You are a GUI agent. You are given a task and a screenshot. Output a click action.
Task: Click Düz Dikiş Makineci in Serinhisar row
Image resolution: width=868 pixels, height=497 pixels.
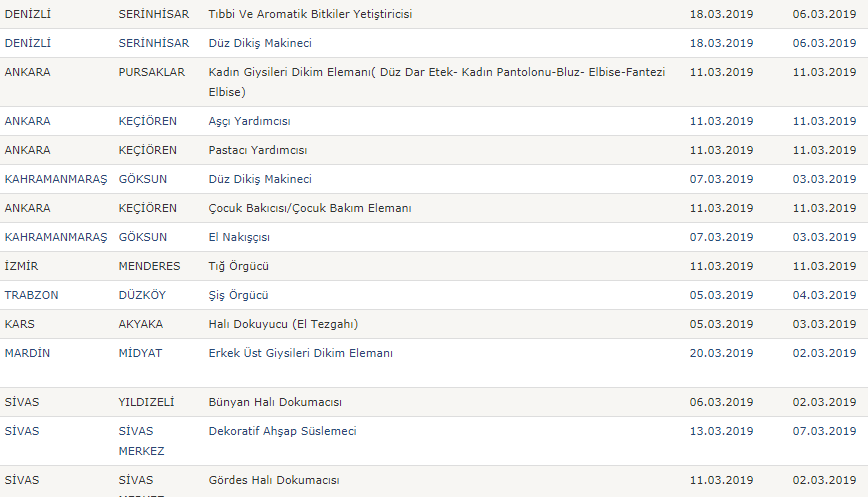click(x=260, y=43)
